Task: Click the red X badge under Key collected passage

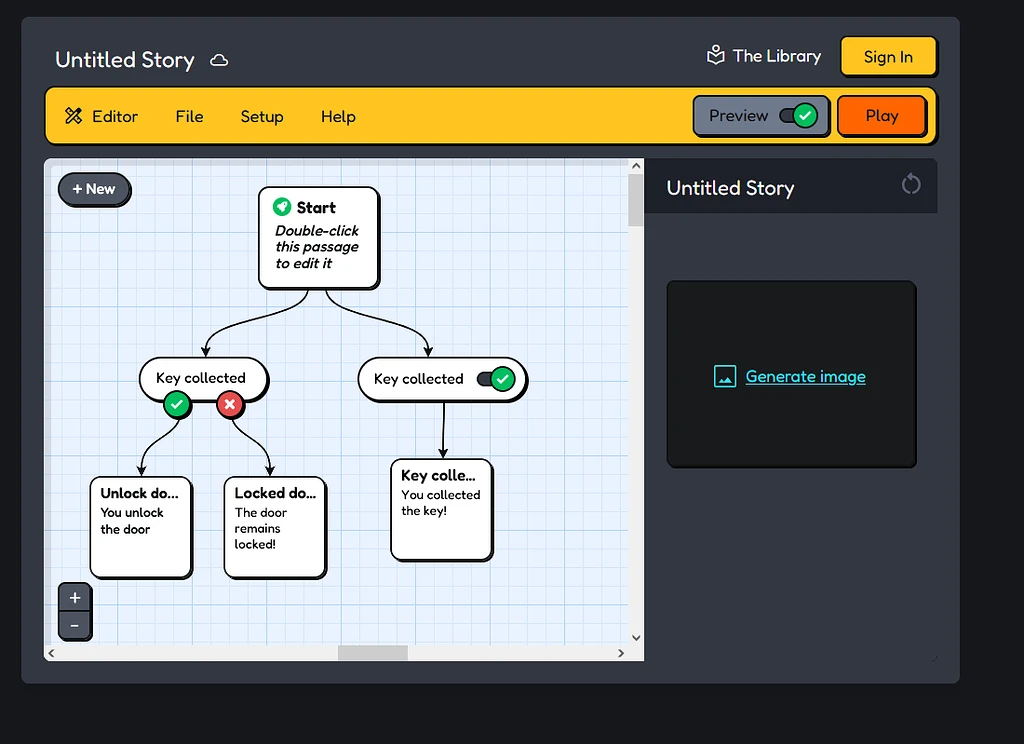Action: [230, 405]
